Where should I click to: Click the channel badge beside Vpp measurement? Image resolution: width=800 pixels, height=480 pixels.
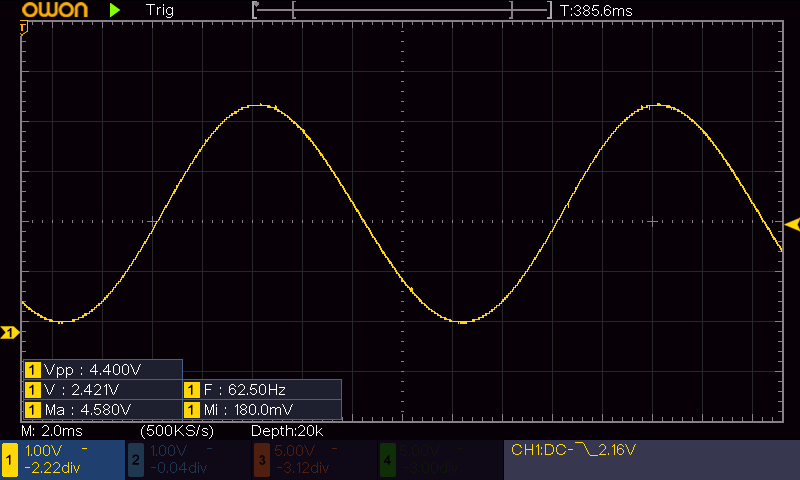(x=32, y=369)
